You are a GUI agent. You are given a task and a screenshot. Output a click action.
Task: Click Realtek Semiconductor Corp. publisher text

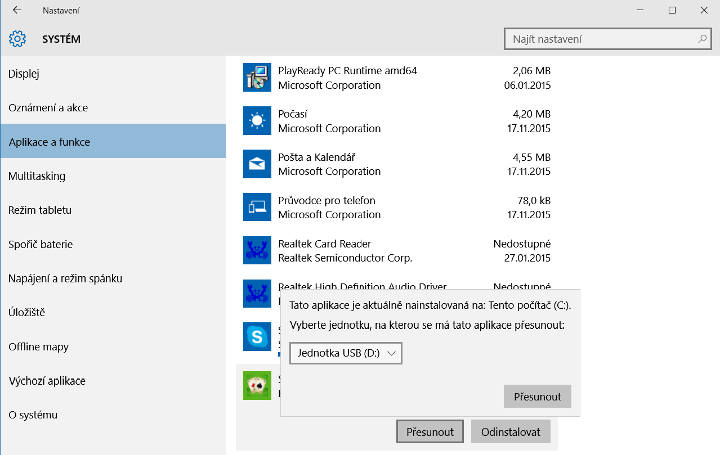[x=345, y=258]
